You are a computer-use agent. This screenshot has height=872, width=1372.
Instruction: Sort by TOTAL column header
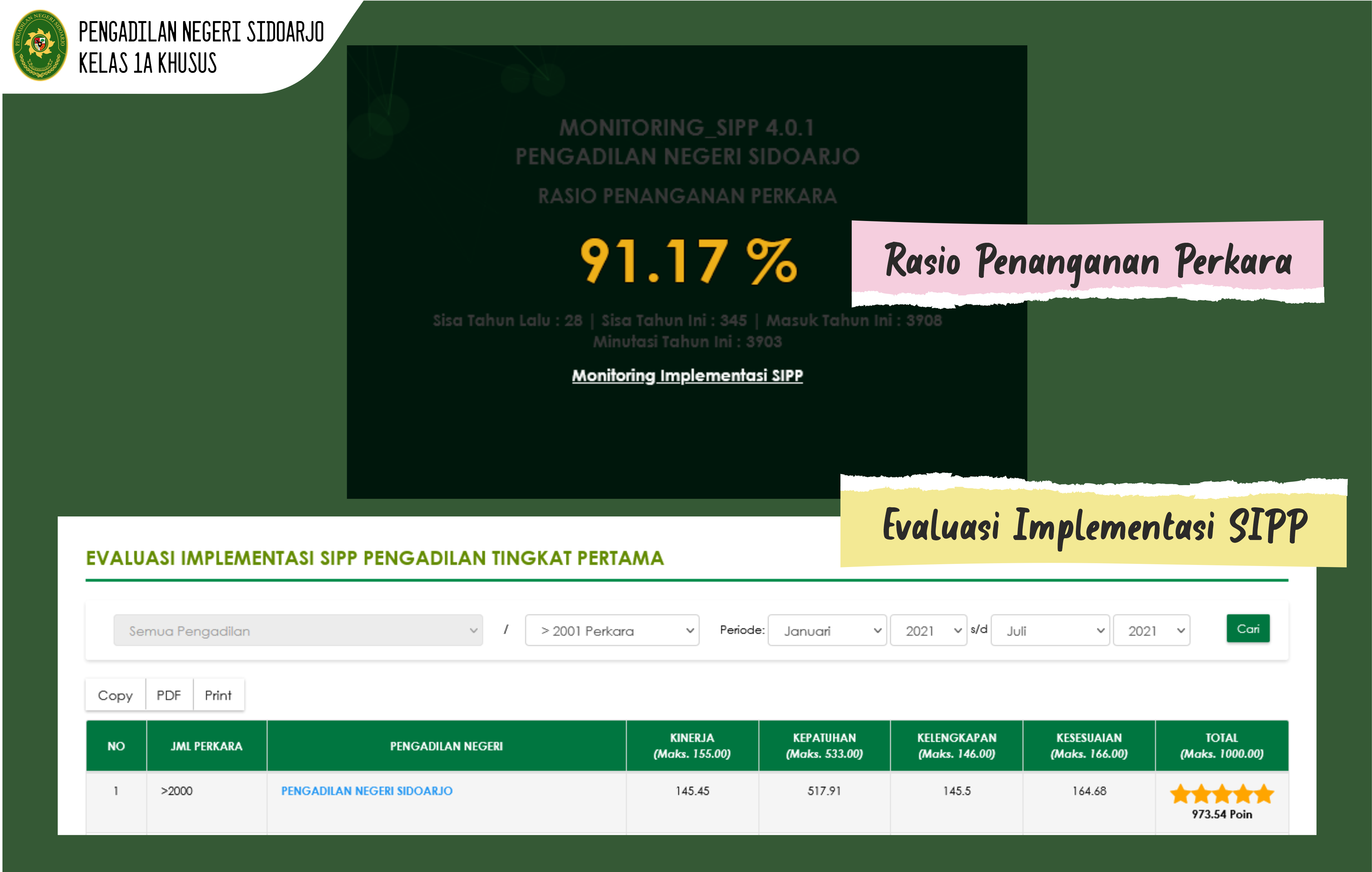point(1222,746)
